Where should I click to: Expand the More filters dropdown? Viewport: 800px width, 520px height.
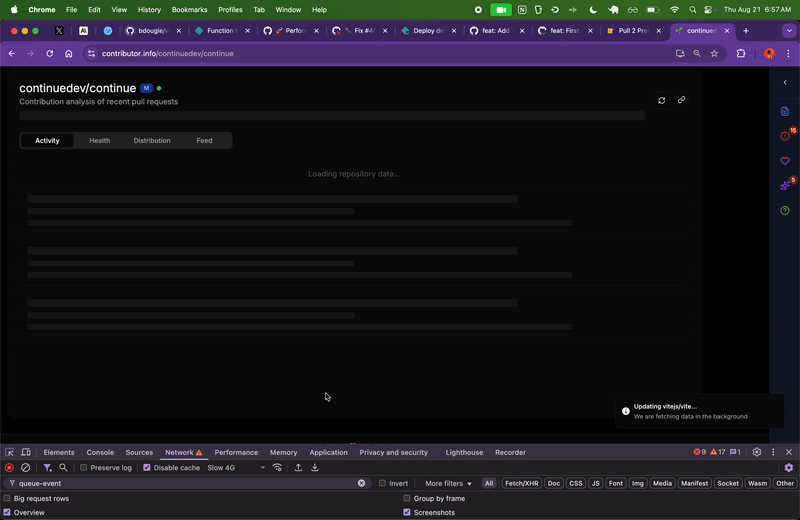tap(448, 483)
